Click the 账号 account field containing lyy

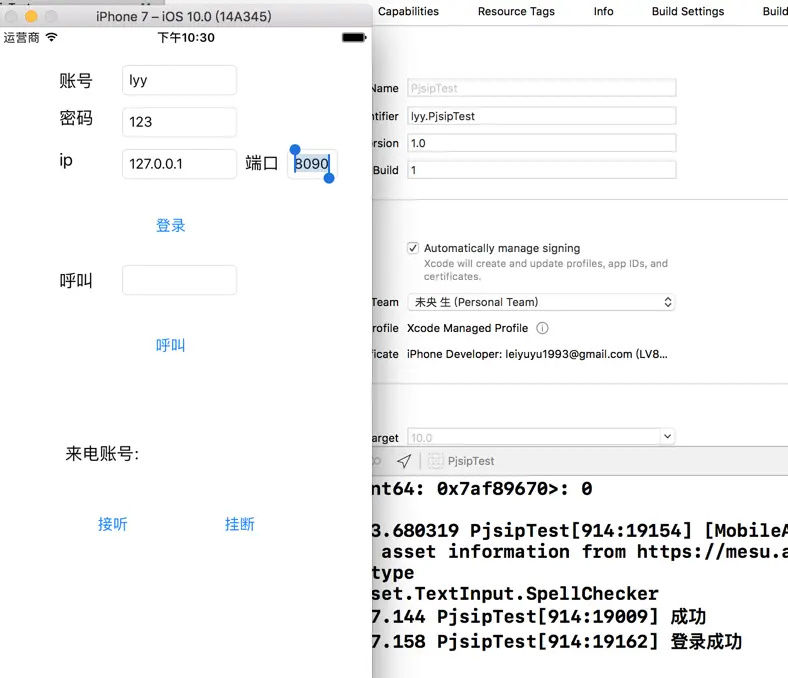click(179, 80)
